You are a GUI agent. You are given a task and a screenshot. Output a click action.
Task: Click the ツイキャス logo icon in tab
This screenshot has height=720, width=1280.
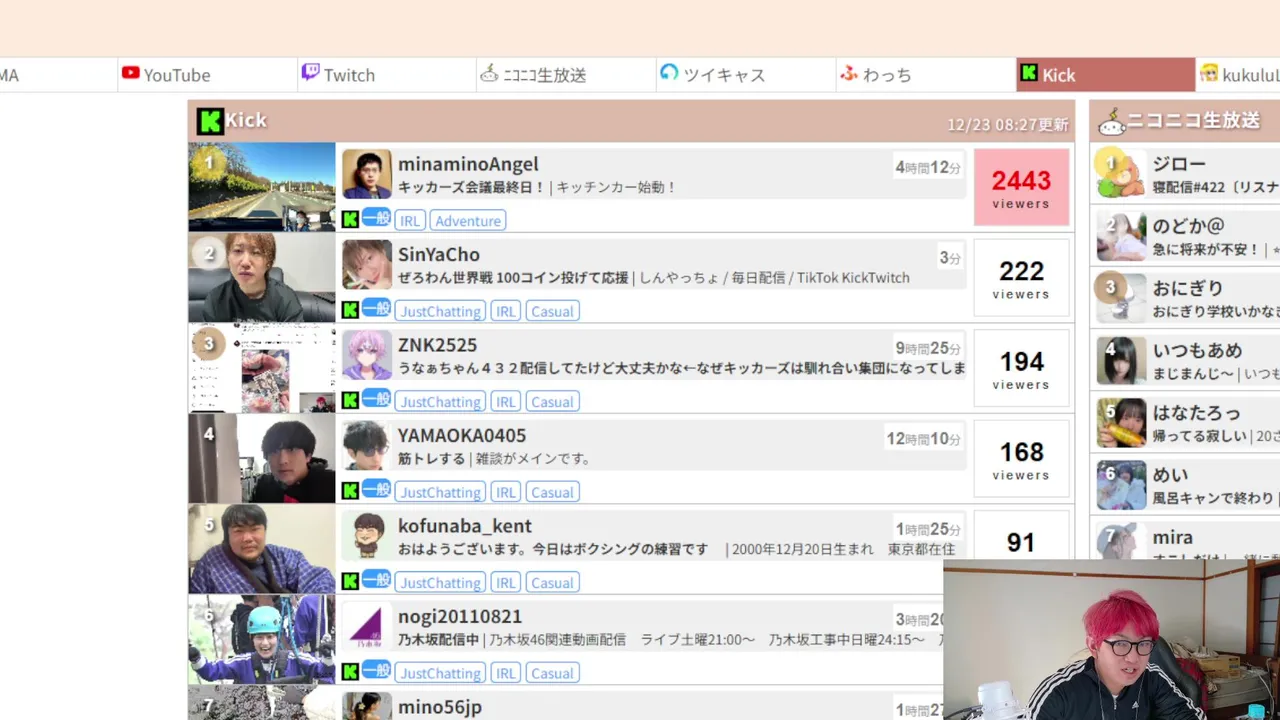pos(669,73)
